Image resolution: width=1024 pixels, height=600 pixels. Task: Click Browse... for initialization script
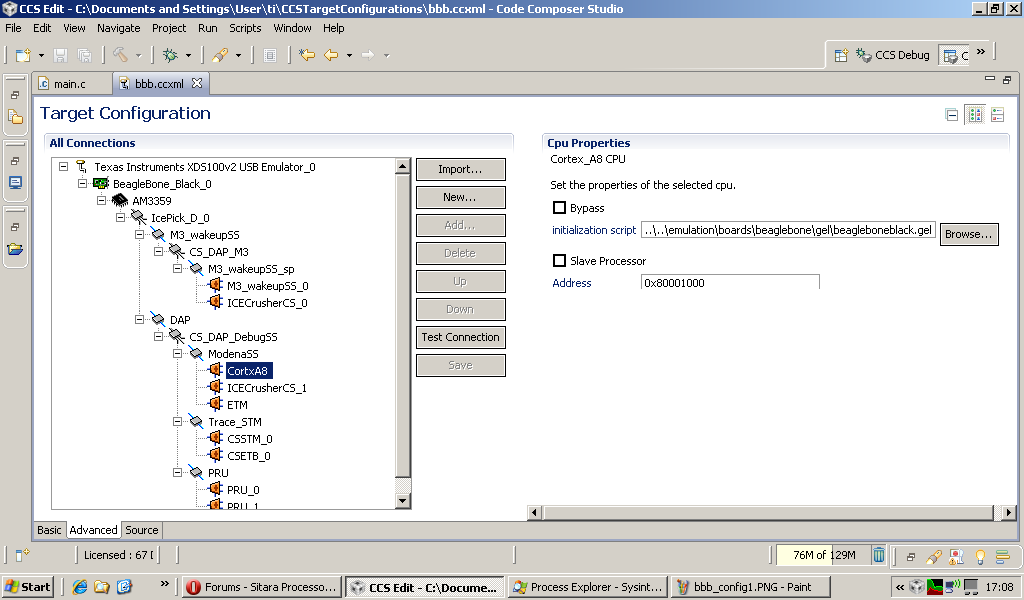point(968,234)
